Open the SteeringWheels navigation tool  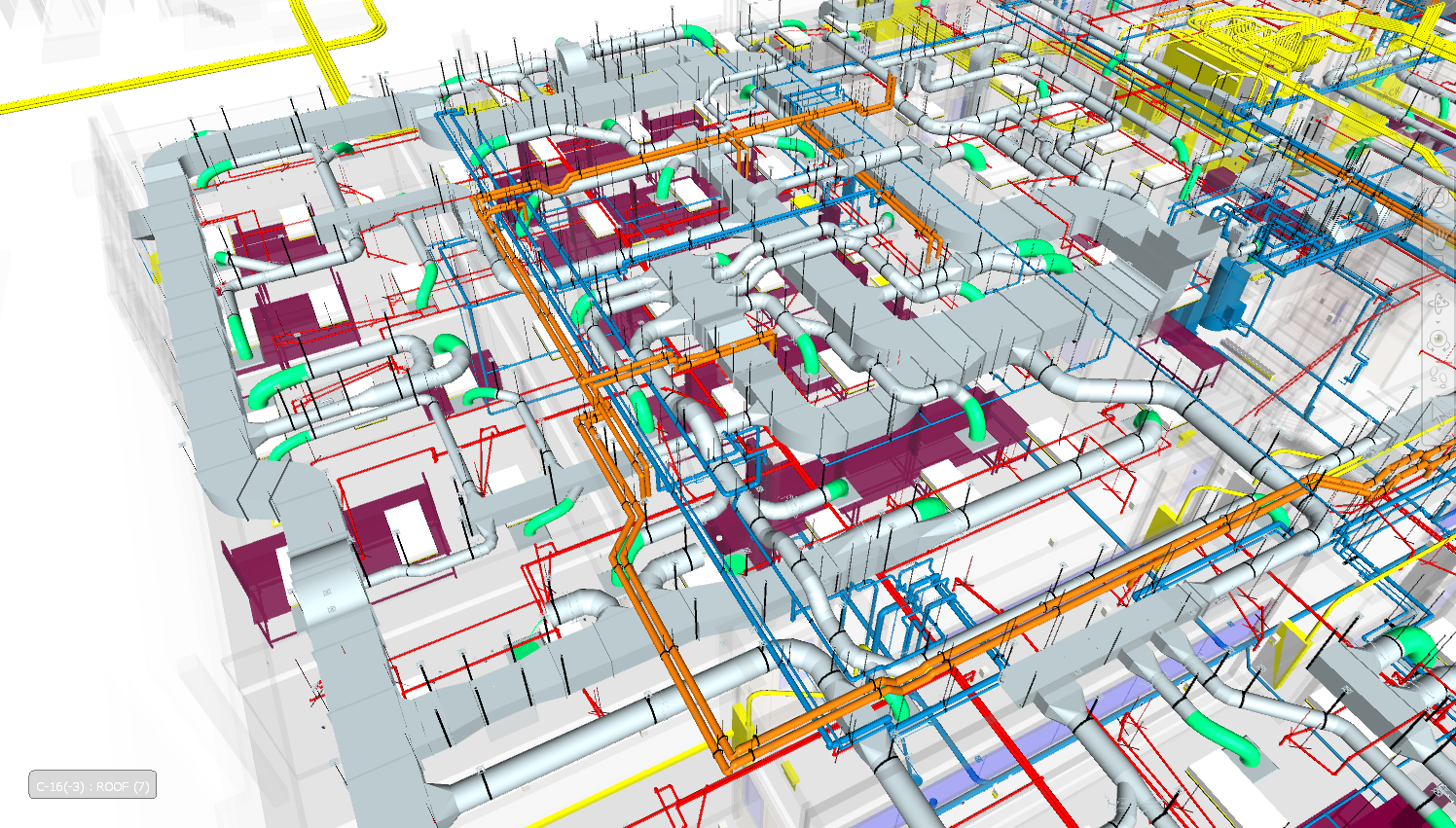tap(1438, 198)
